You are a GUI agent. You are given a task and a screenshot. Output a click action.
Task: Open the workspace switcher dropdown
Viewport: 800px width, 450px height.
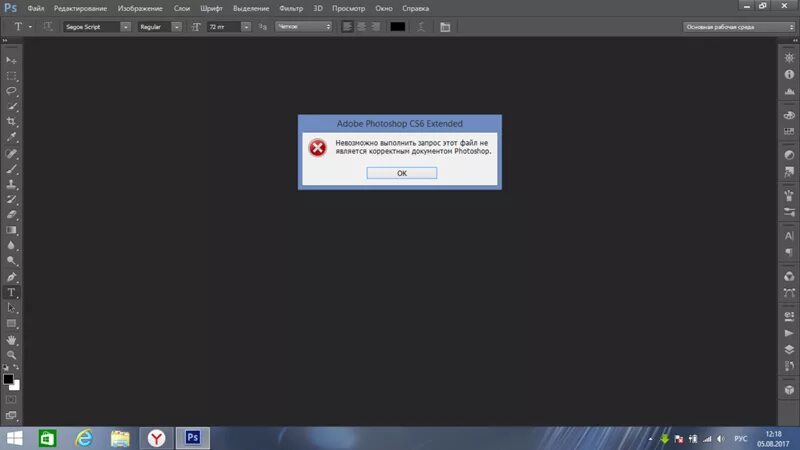coord(739,27)
